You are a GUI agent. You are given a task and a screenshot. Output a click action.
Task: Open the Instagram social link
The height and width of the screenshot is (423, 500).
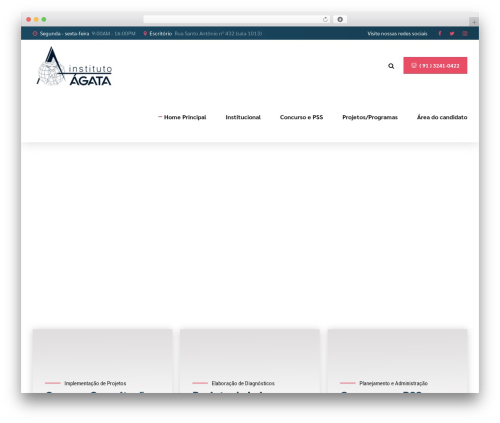click(465, 33)
